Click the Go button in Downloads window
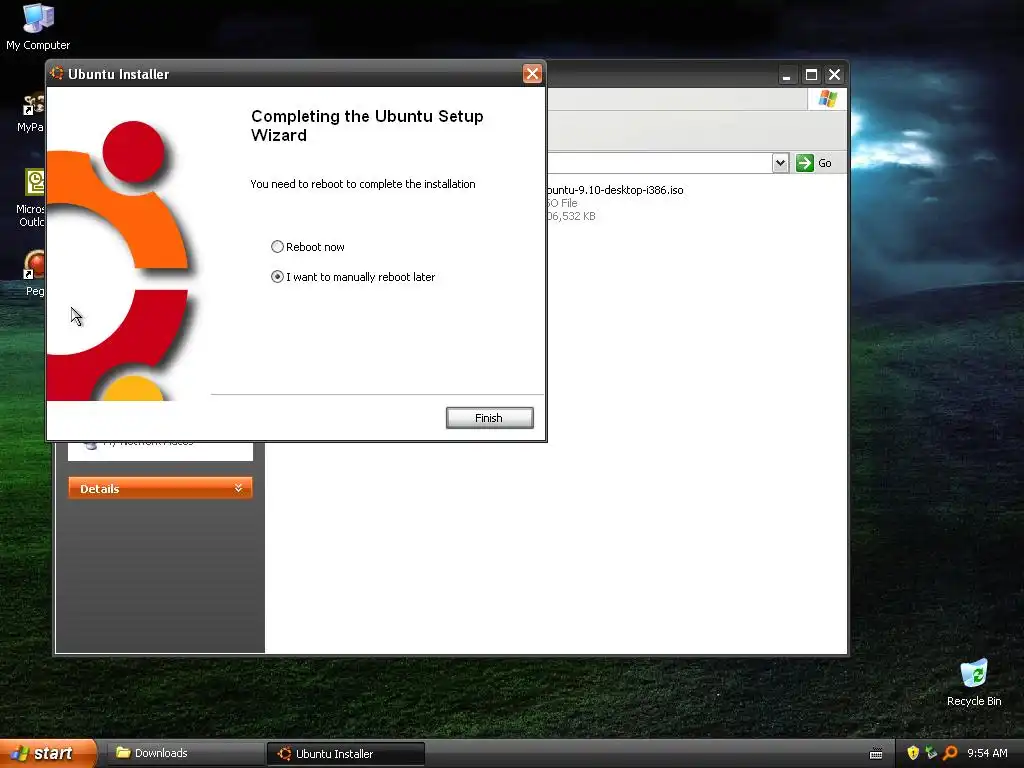Viewport: 1024px width, 768px height. tap(814, 163)
